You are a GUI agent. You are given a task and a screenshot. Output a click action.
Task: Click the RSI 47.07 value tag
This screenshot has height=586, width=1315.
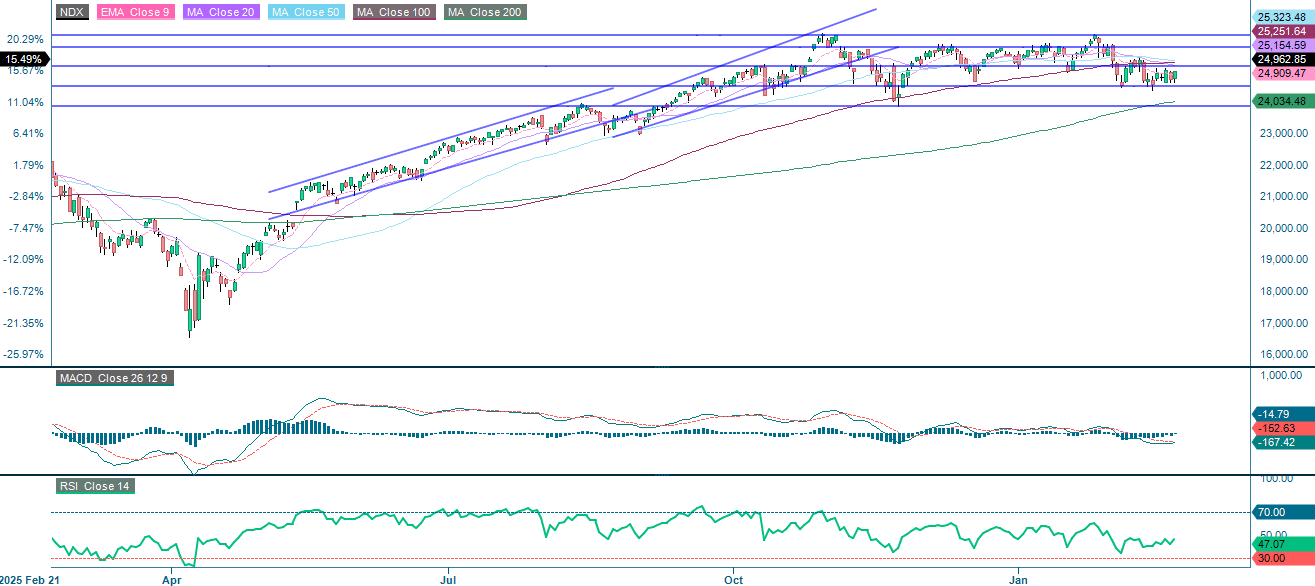(x=1283, y=544)
